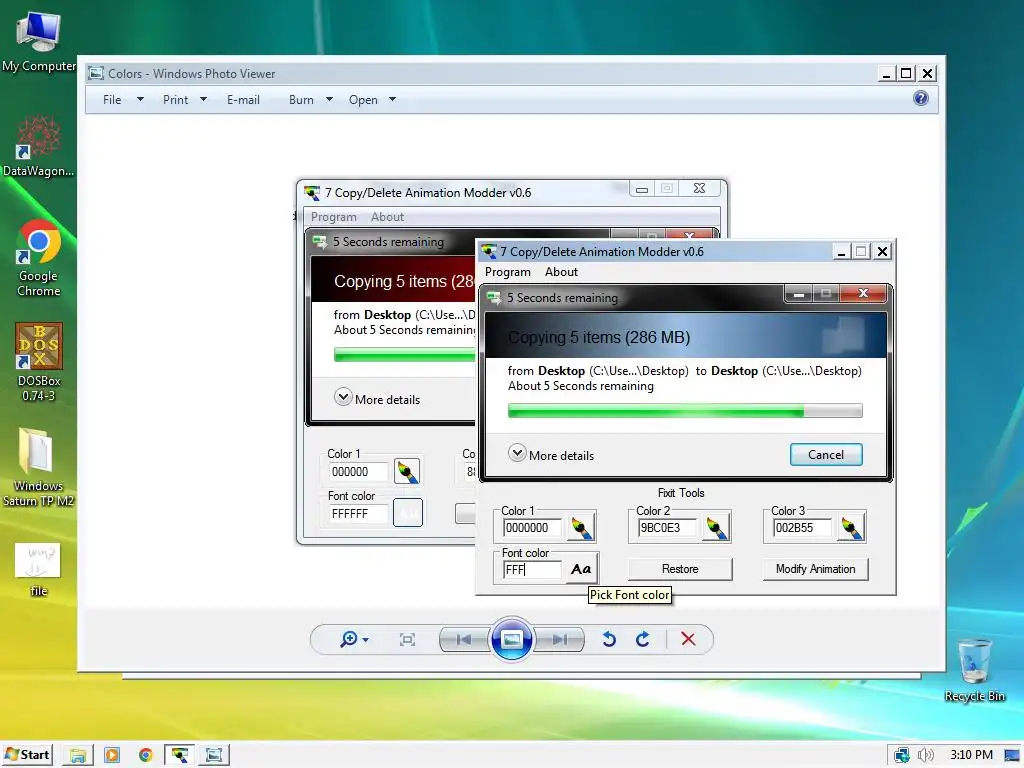1024x768 pixels.
Task: Click the Copying 5 items (286 MB) heading
Action: coord(599,338)
